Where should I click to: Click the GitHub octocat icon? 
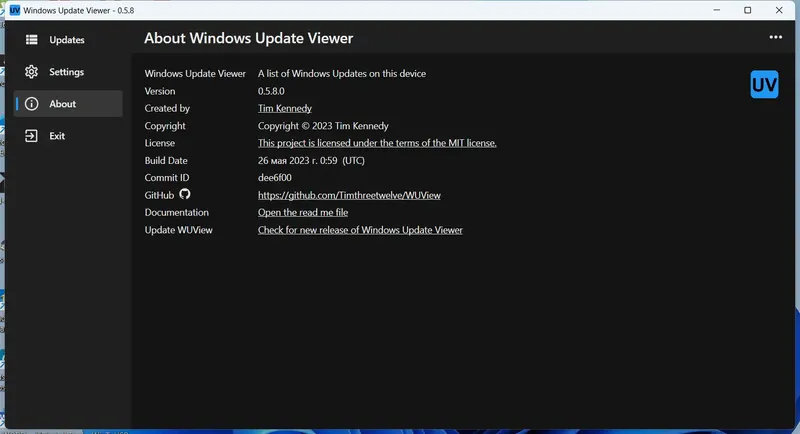coord(185,194)
